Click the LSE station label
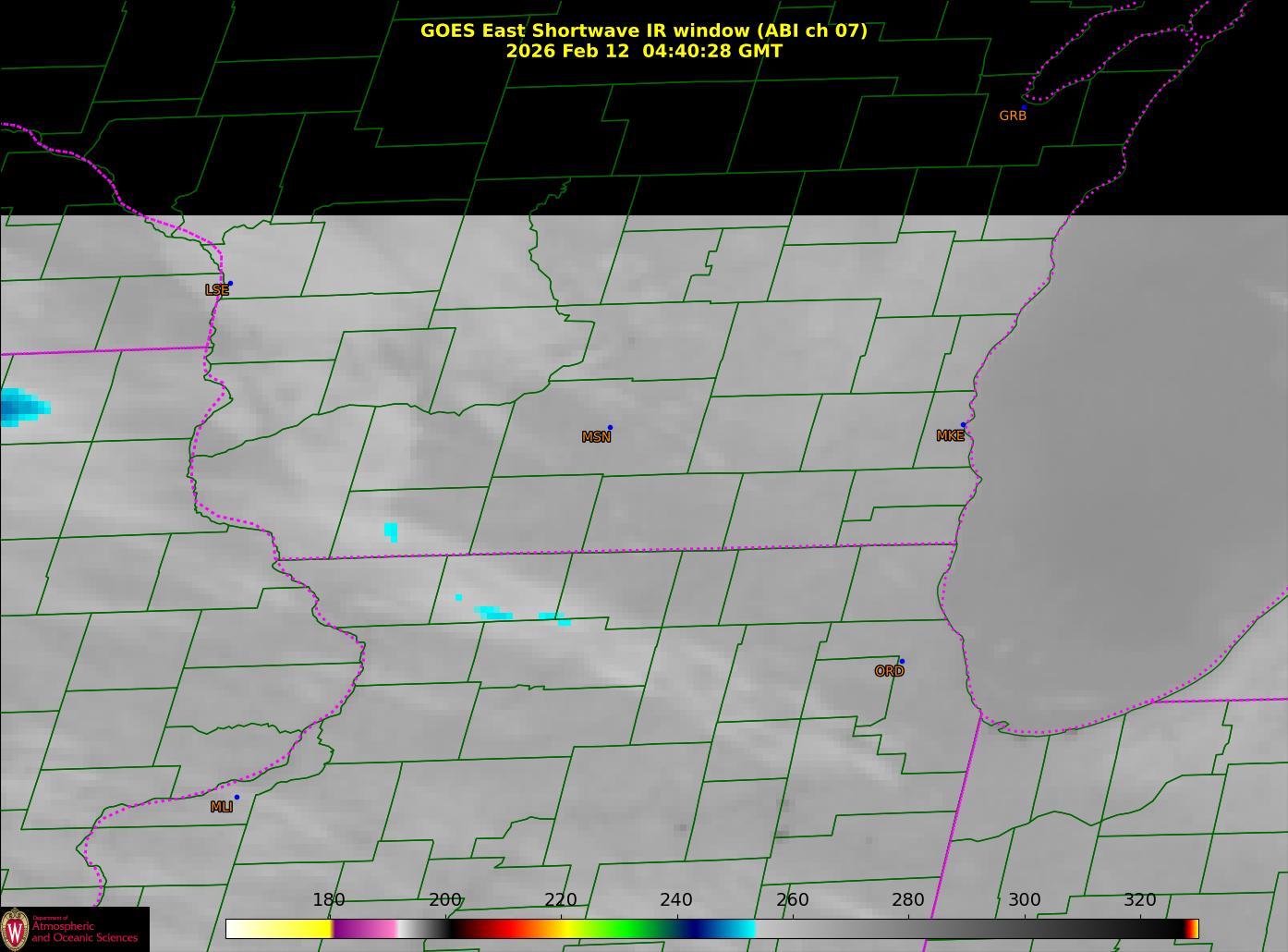Image resolution: width=1288 pixels, height=952 pixels. coord(216,289)
